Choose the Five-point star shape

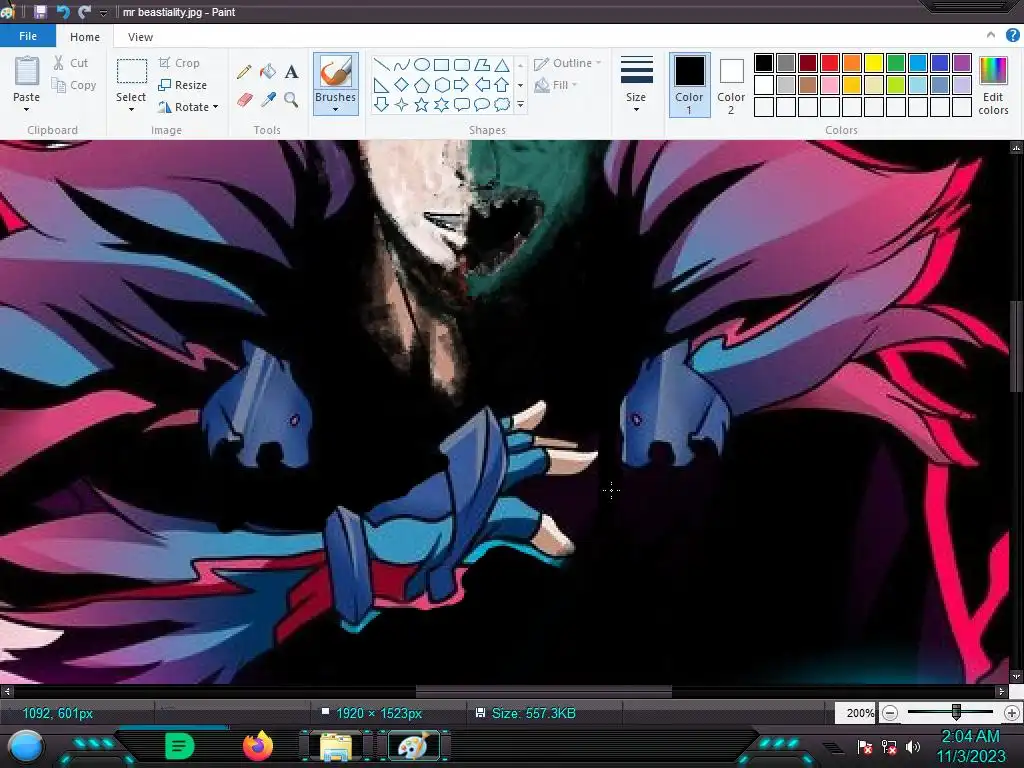coord(422,104)
